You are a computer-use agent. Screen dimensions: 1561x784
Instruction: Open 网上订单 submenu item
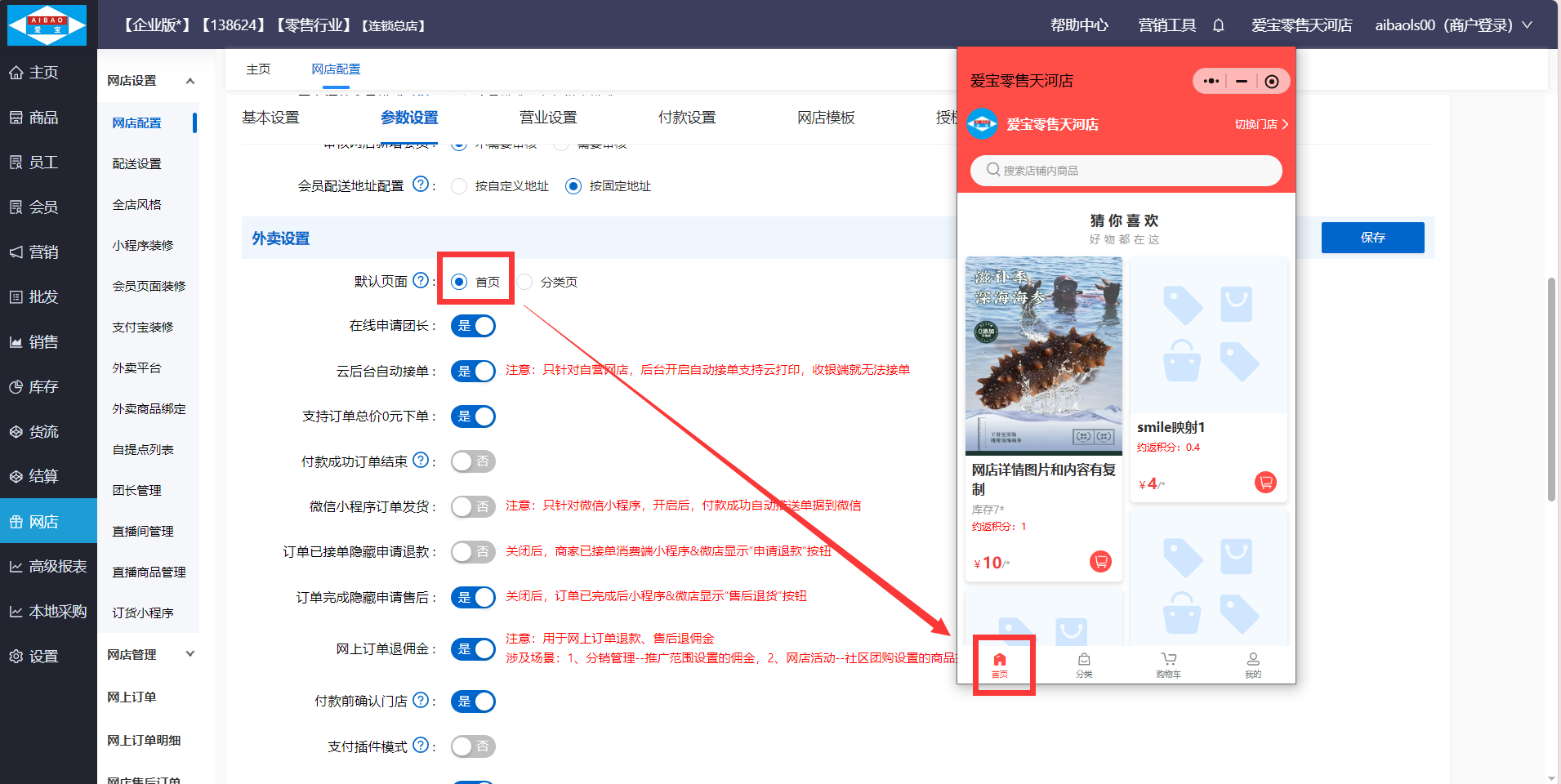(132, 697)
